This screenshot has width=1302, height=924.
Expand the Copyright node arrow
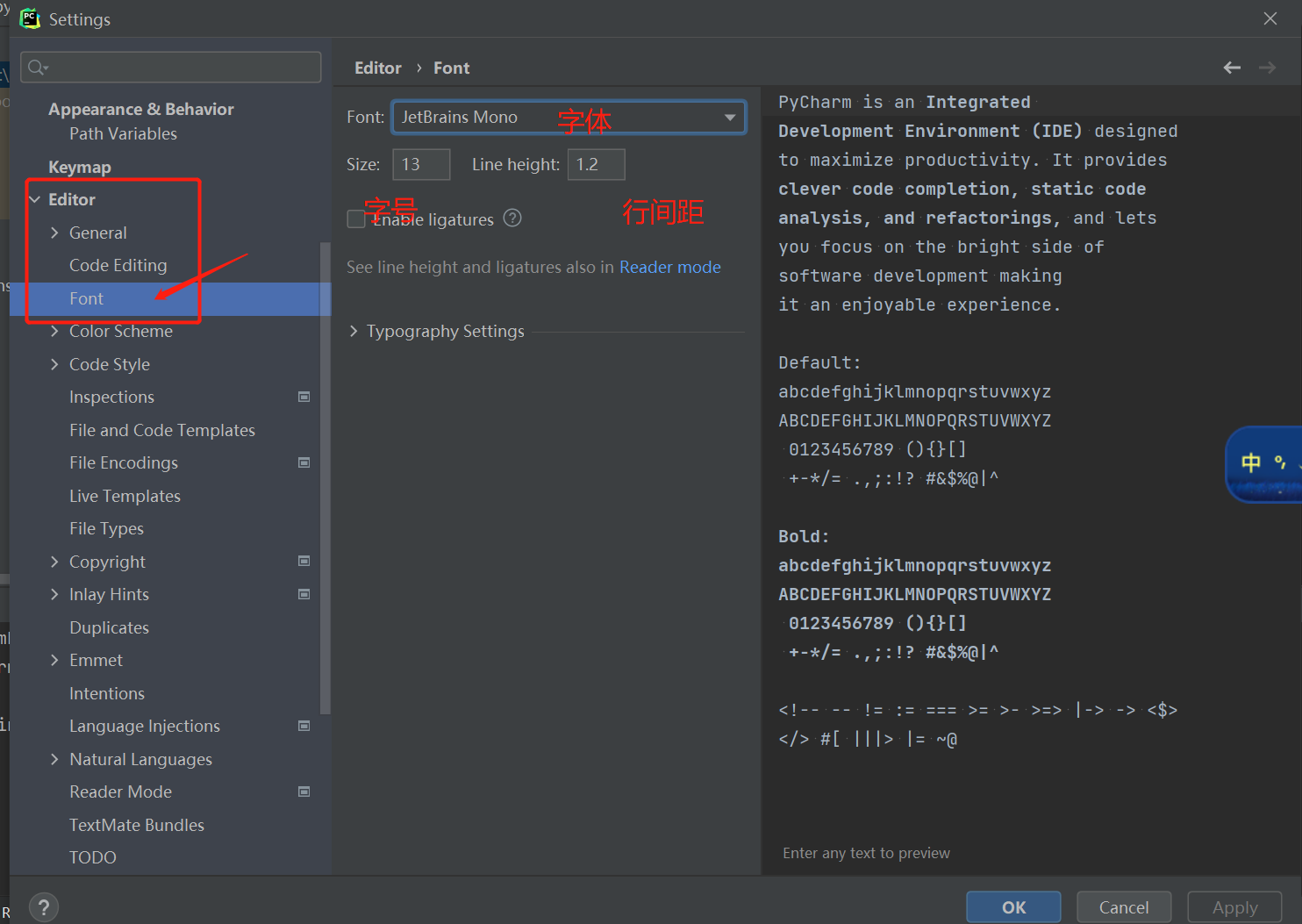[54, 562]
